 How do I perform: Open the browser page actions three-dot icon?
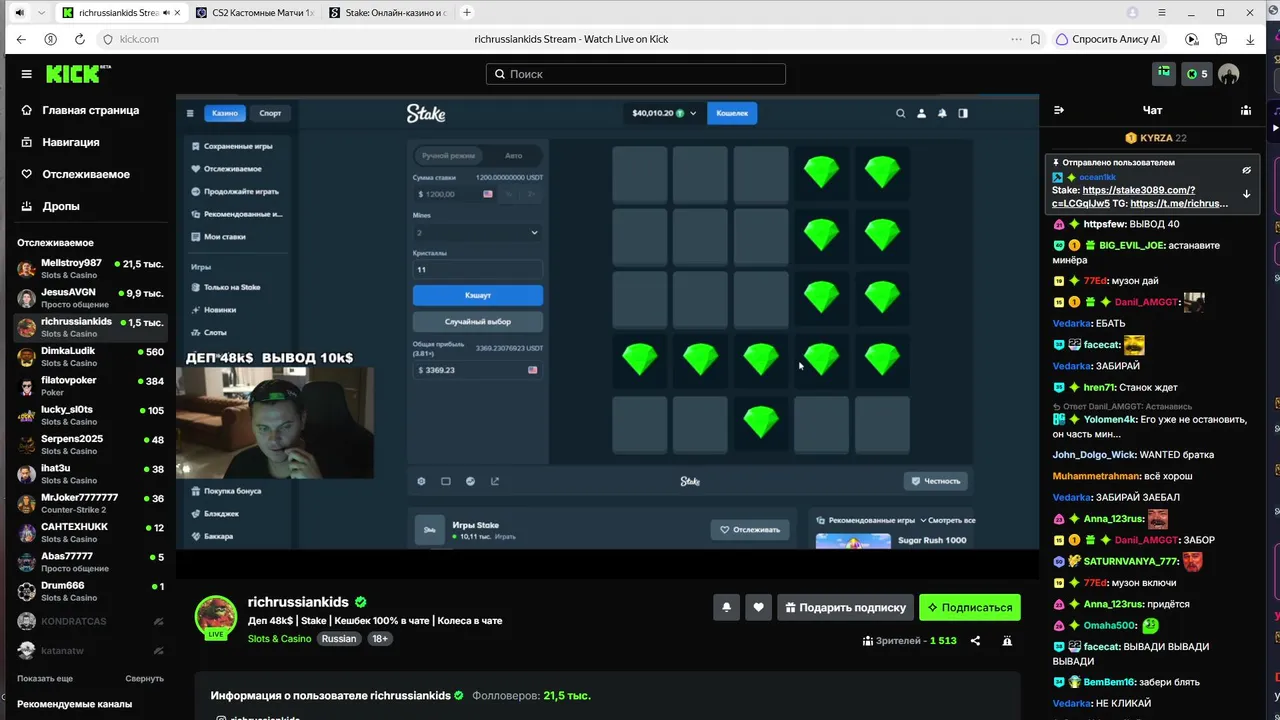tap(1016, 39)
